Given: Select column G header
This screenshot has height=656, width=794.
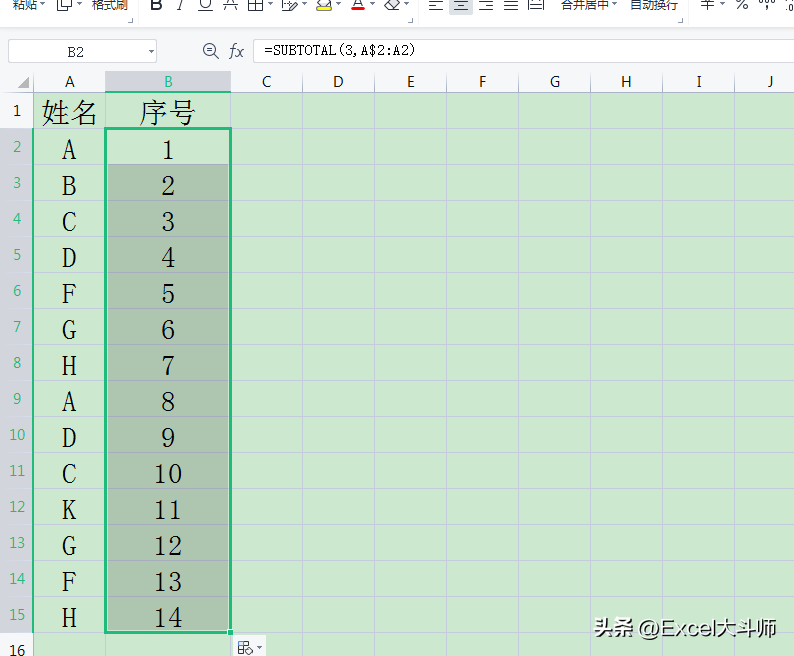Looking at the screenshot, I should tap(555, 82).
